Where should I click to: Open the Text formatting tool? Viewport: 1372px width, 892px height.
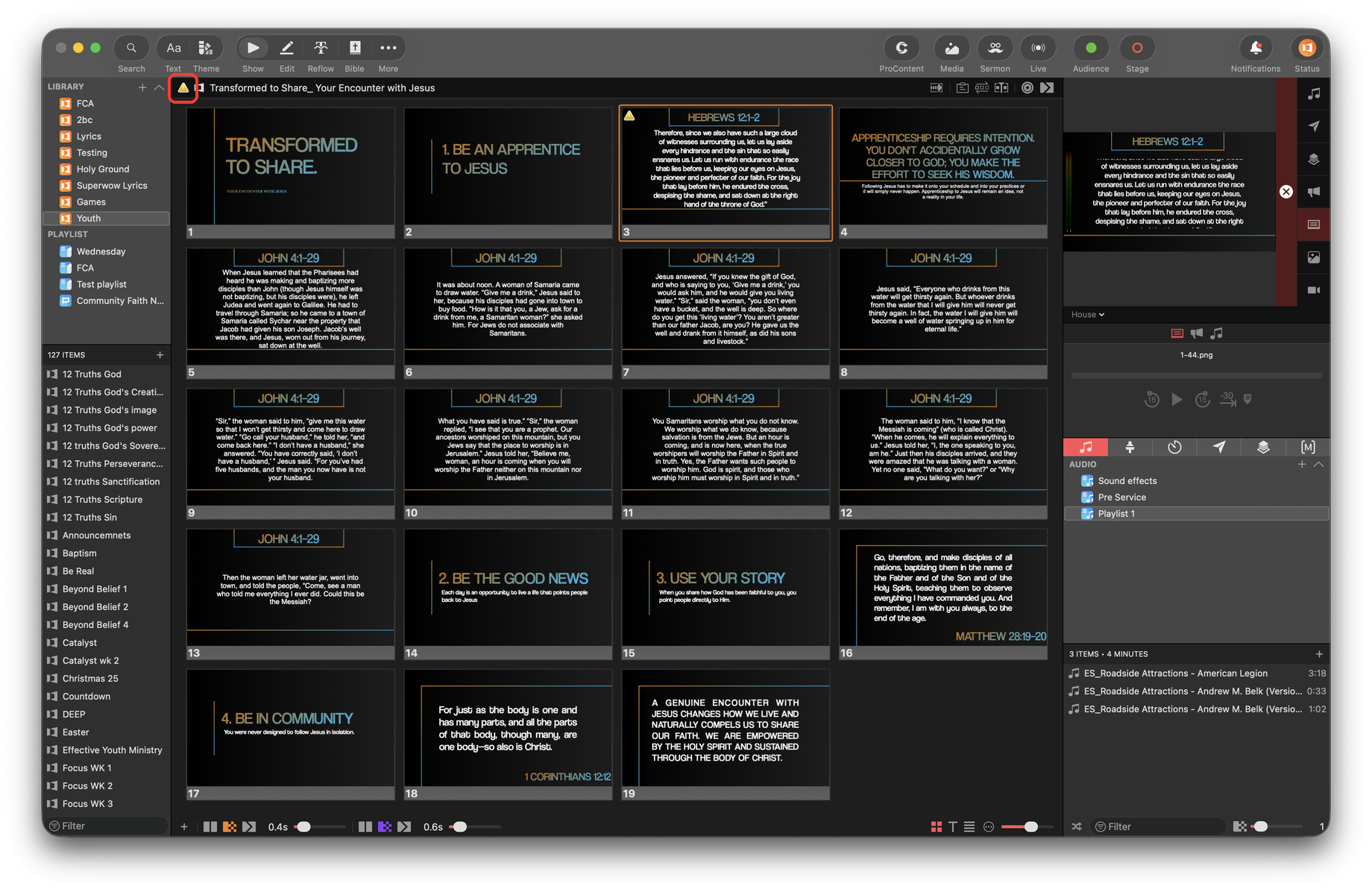click(x=173, y=48)
